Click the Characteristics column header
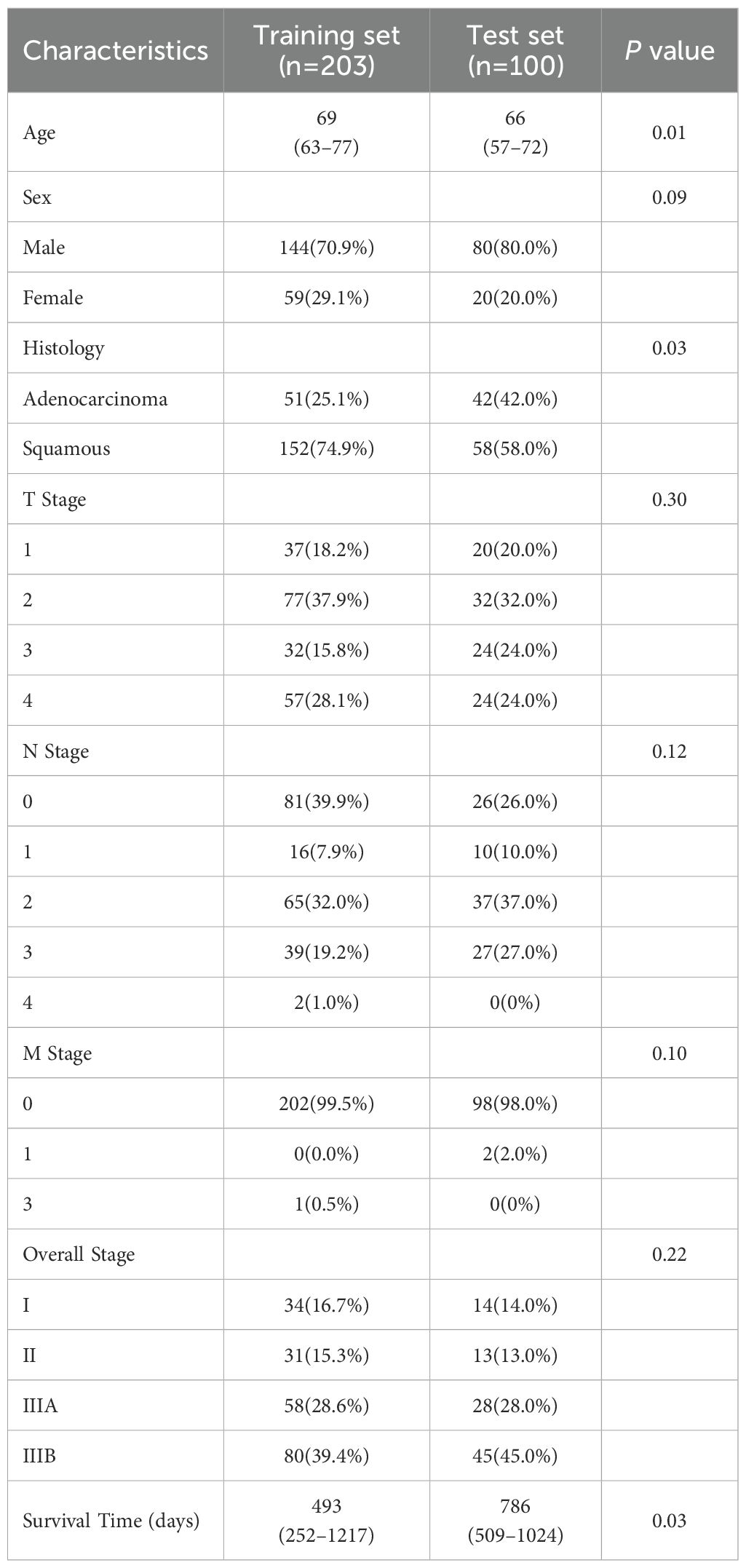 115,51
